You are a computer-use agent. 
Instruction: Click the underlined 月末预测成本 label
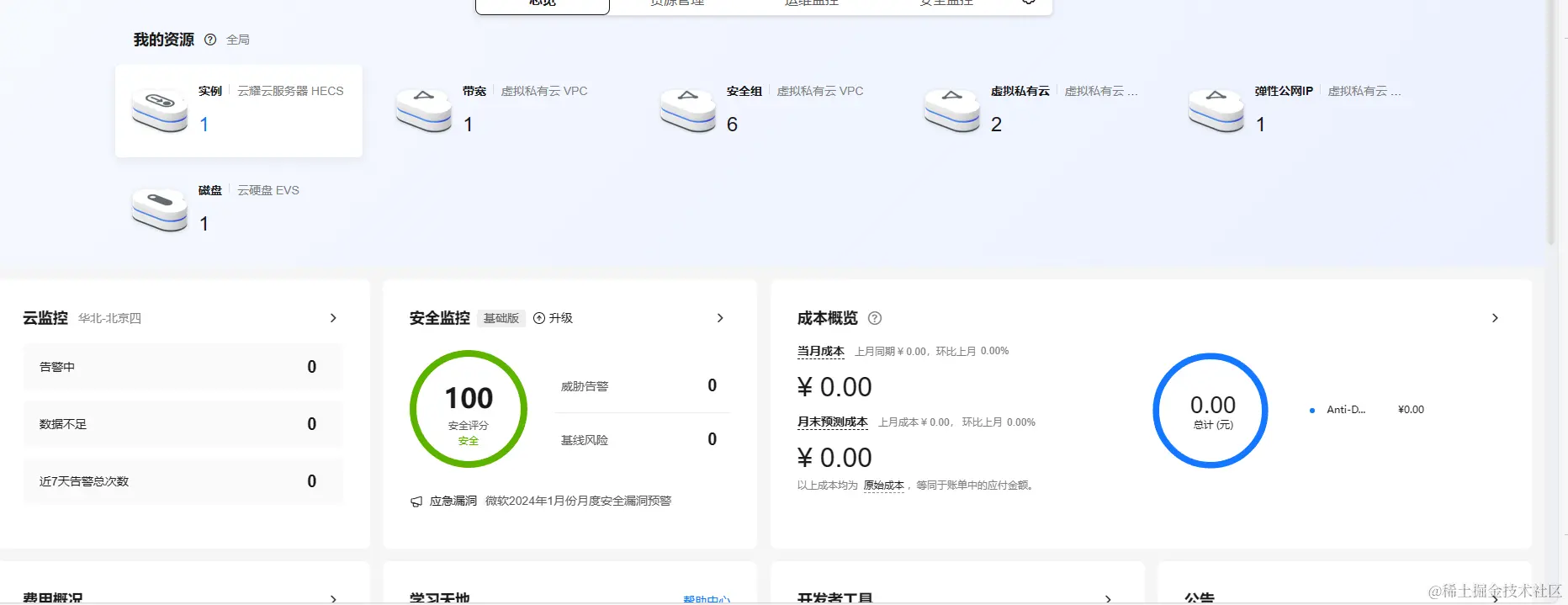pos(833,422)
